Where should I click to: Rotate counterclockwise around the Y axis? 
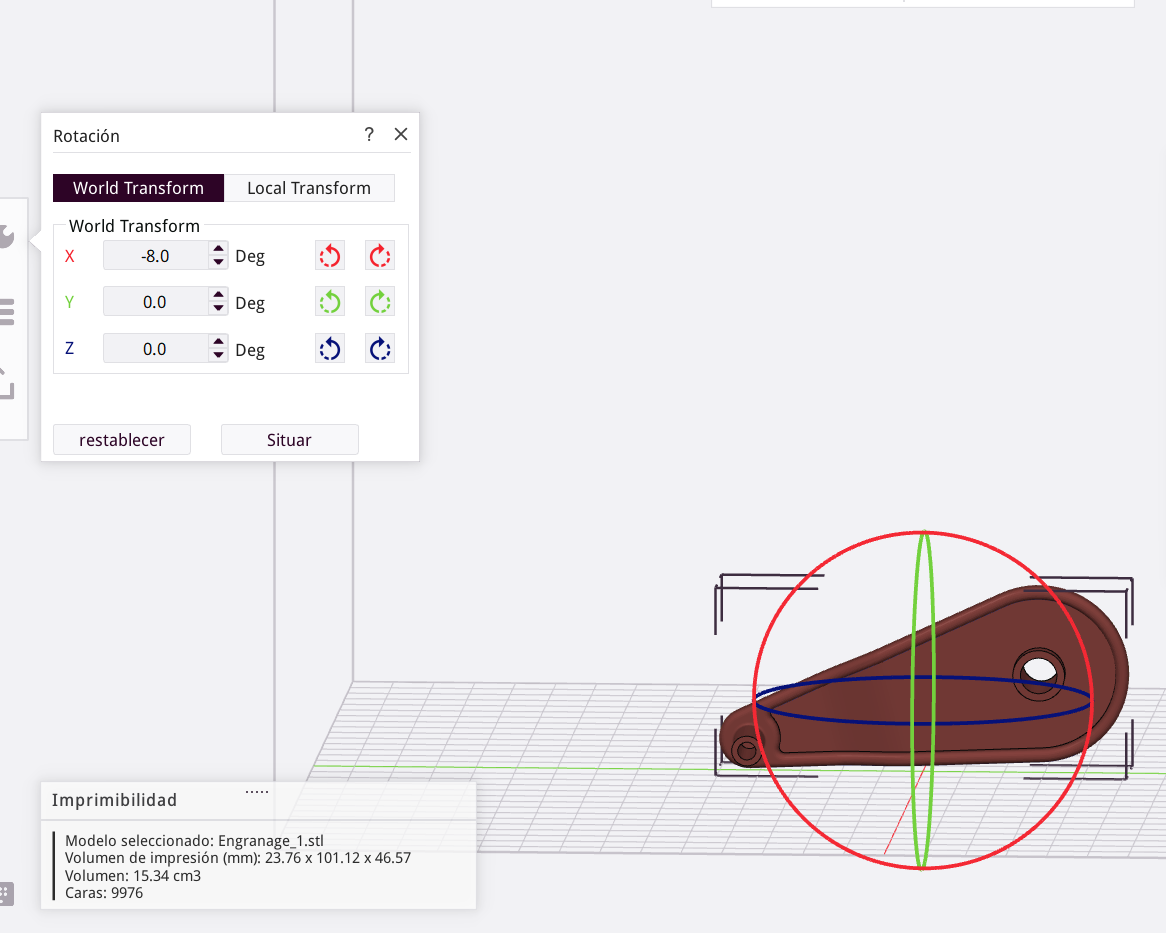tap(330, 302)
